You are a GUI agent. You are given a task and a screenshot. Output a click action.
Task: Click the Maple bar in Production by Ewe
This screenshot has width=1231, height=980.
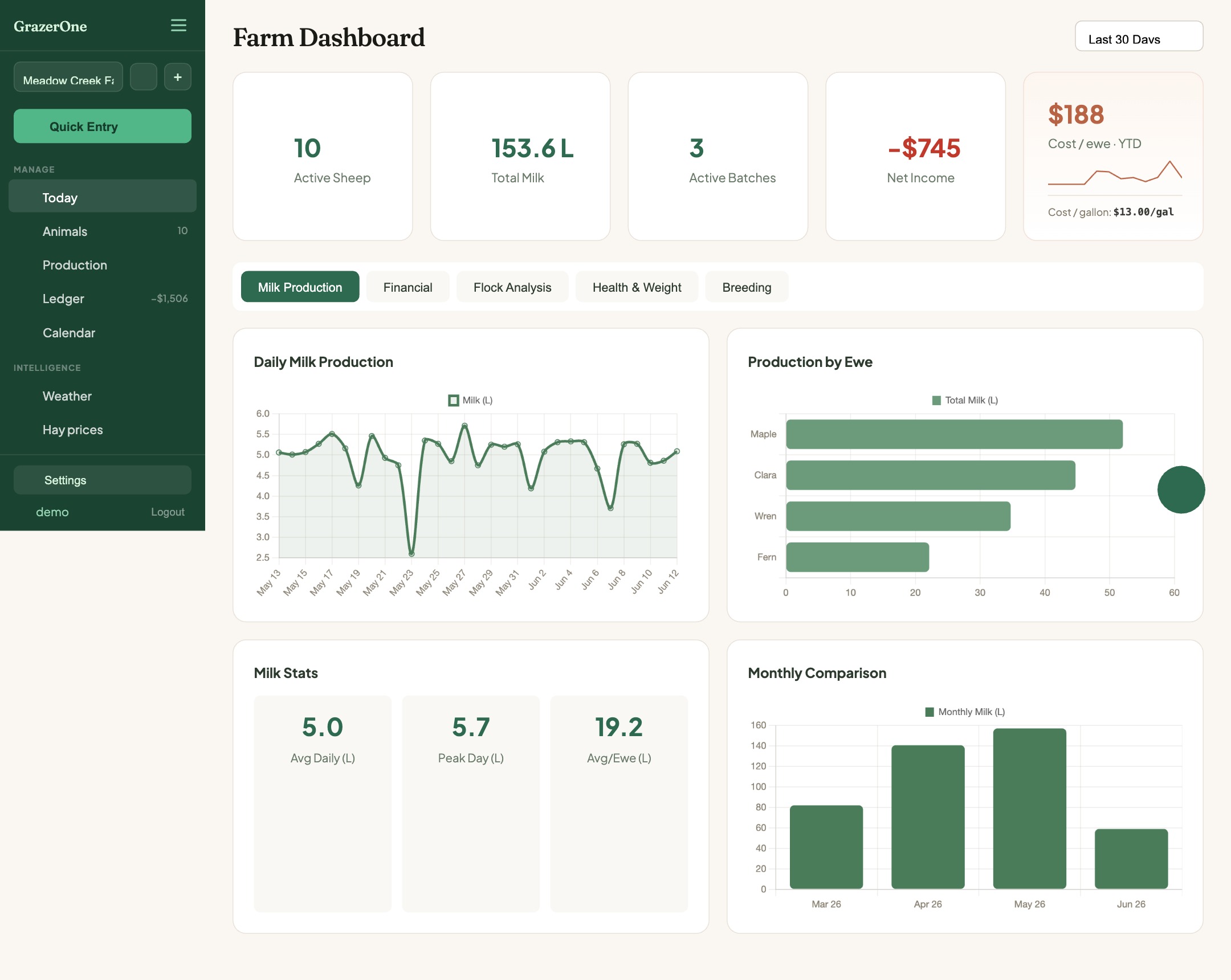click(x=954, y=434)
